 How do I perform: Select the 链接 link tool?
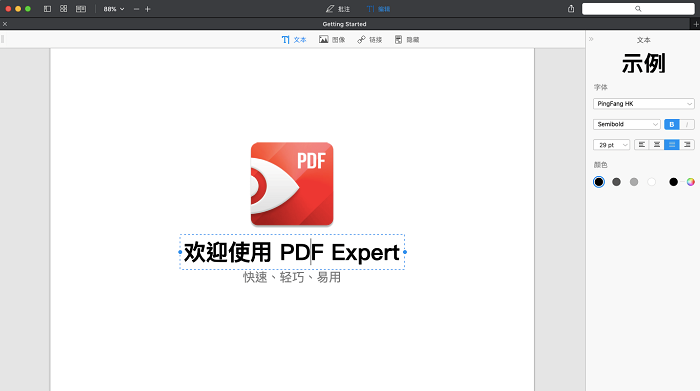click(369, 40)
